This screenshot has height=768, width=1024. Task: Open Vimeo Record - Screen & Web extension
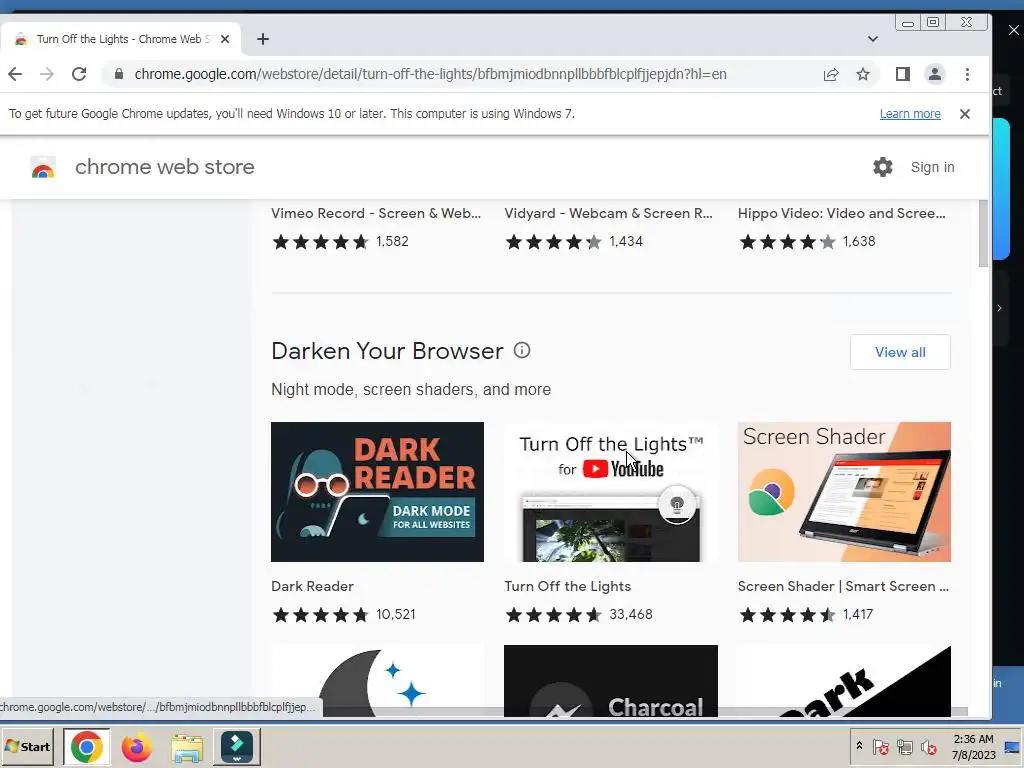(376, 214)
